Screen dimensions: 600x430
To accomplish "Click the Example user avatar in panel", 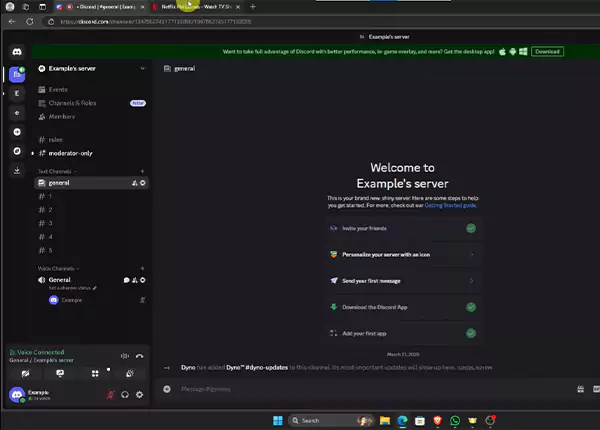I will click(17, 395).
